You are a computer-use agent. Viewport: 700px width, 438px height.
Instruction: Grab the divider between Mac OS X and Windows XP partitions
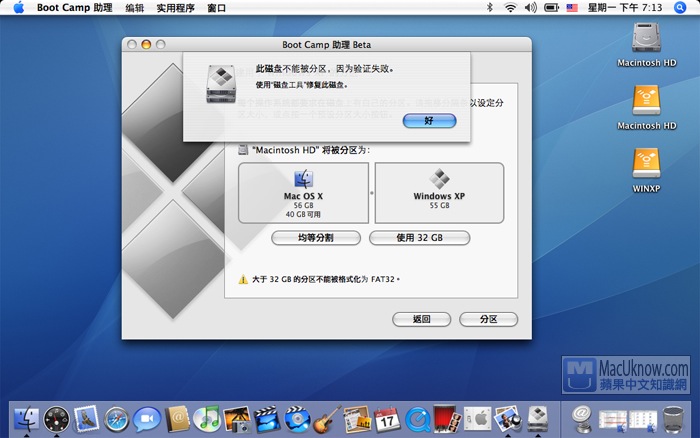(x=372, y=193)
